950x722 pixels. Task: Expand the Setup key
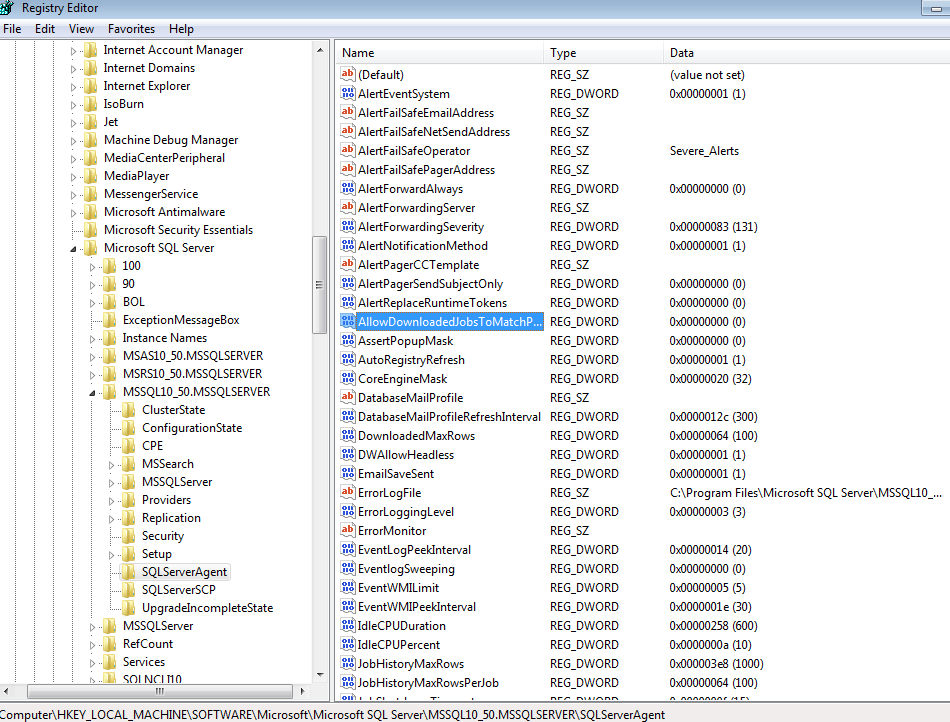pyautogui.click(x=111, y=554)
